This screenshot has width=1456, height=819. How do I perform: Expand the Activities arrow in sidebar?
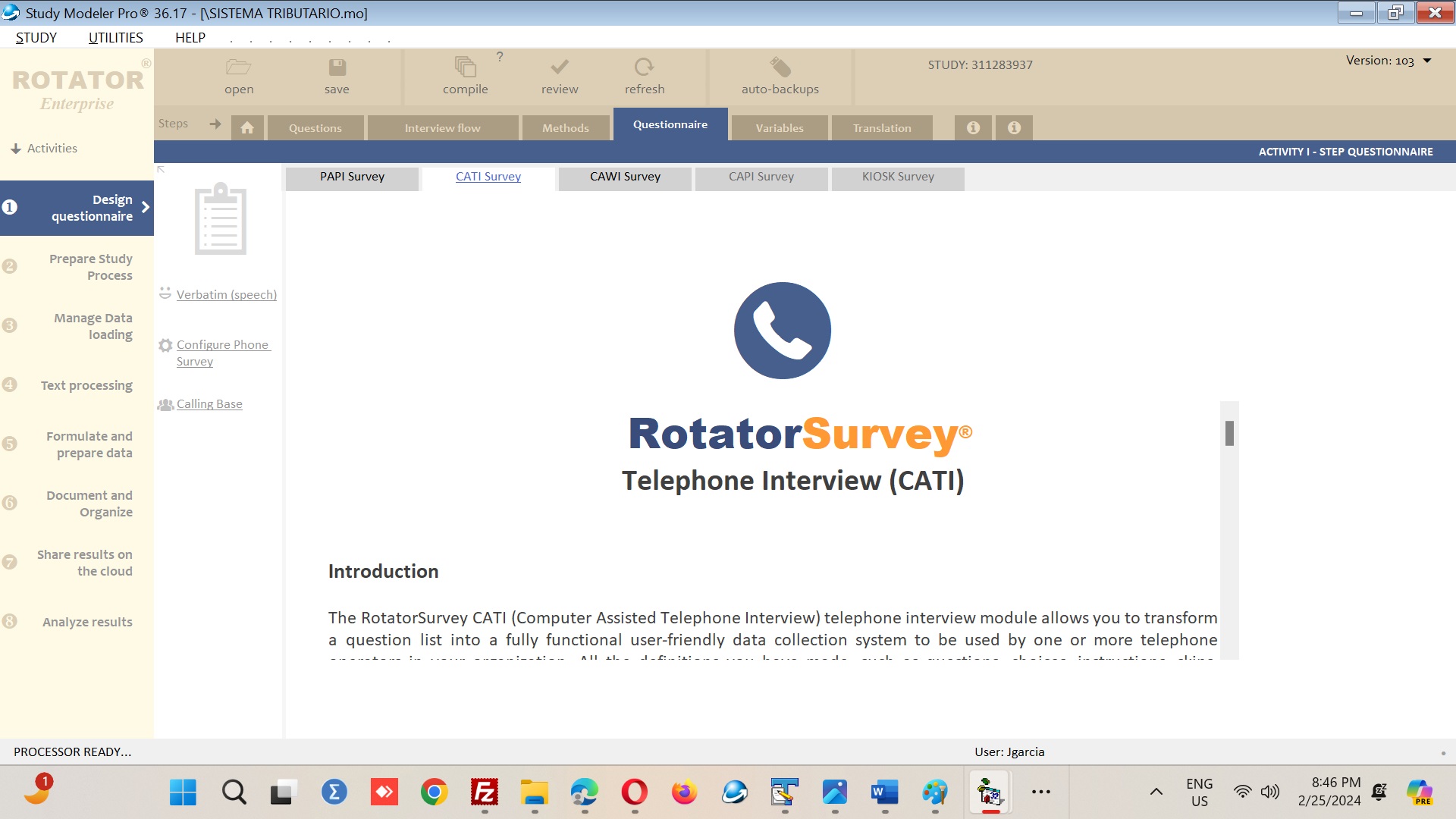(x=15, y=149)
